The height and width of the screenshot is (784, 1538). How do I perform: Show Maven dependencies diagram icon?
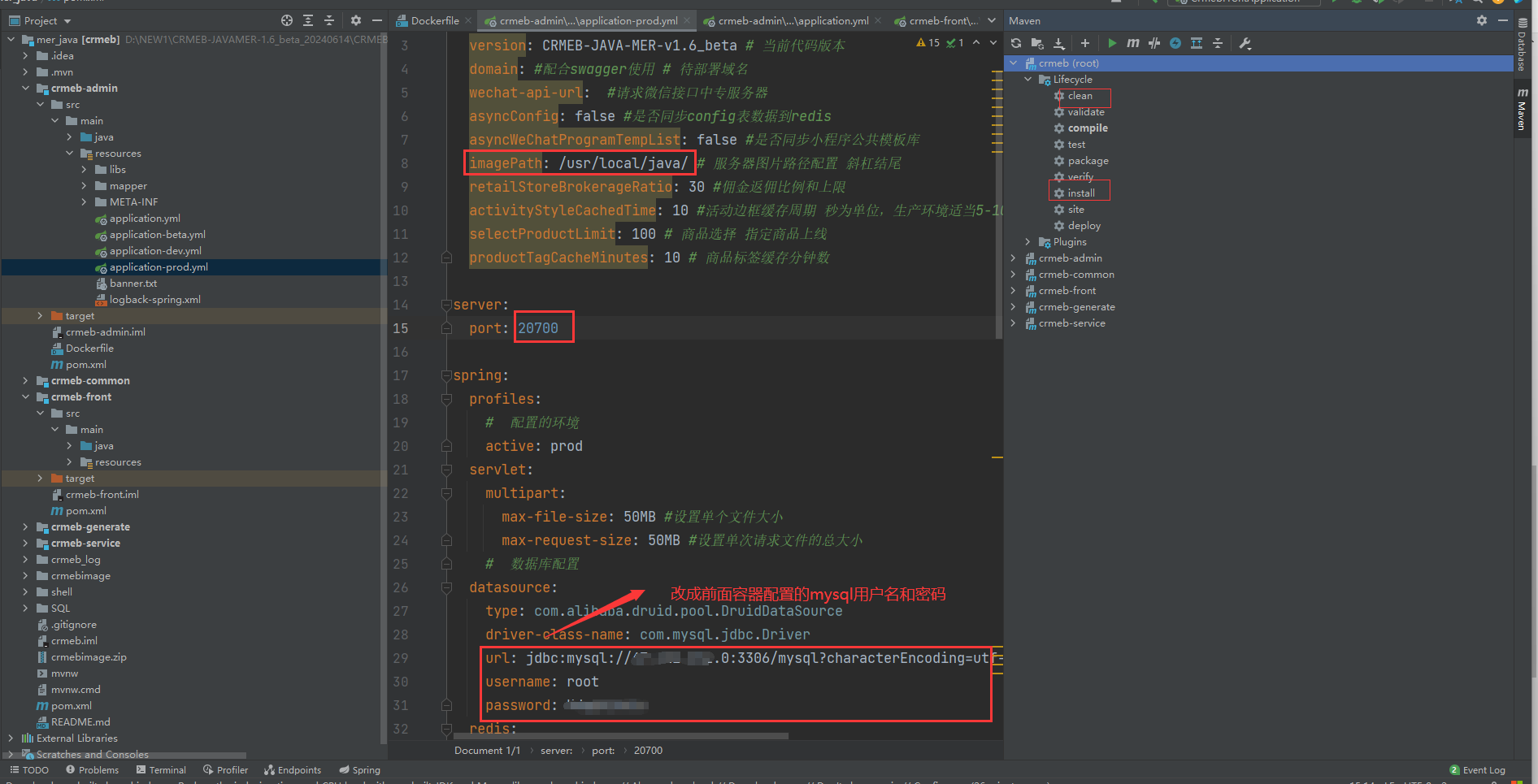[x=1197, y=43]
